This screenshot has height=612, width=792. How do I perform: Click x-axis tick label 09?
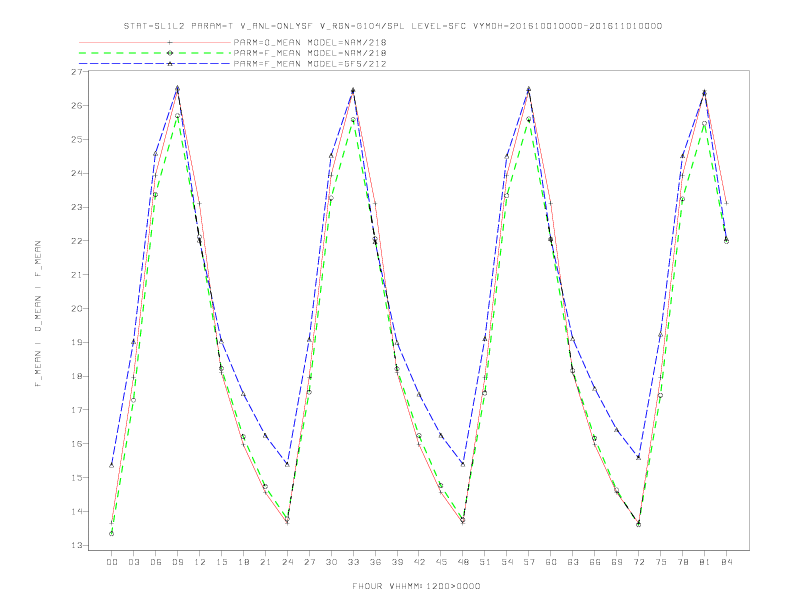(177, 562)
